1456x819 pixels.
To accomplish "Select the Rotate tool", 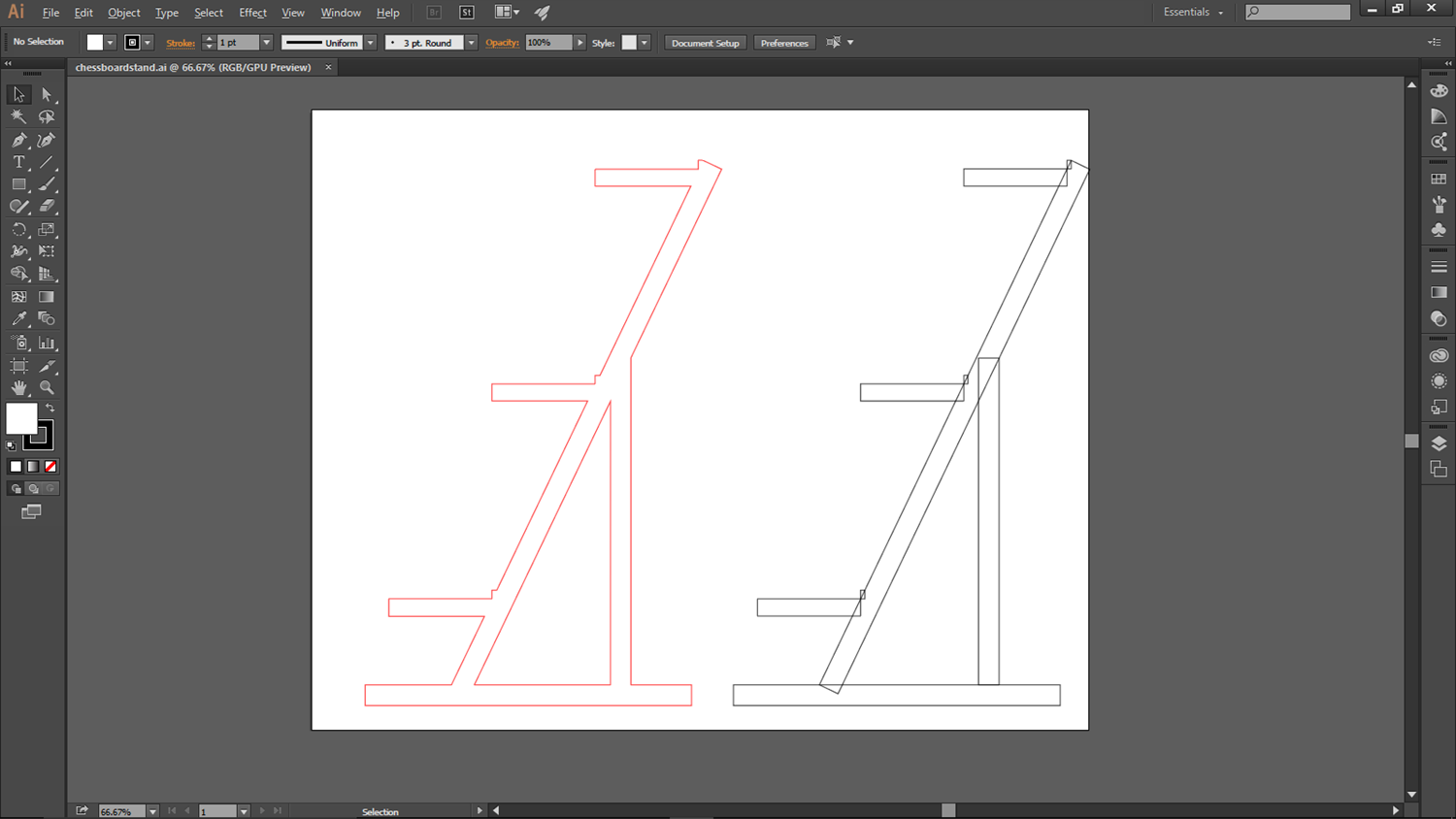I will (x=18, y=230).
